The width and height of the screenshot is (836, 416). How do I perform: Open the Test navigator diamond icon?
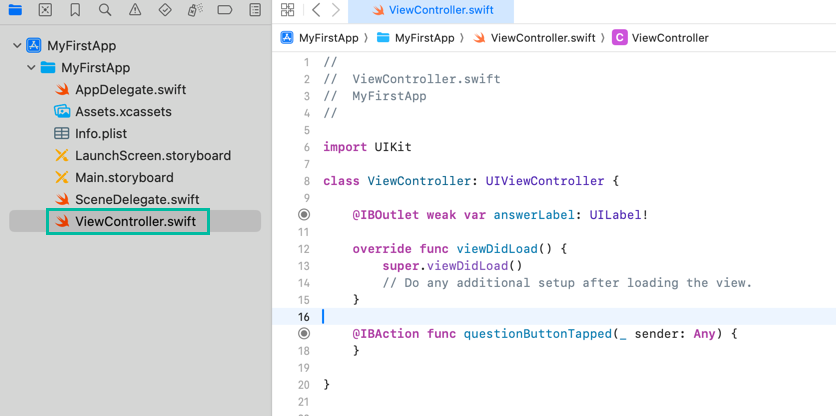click(x=165, y=10)
